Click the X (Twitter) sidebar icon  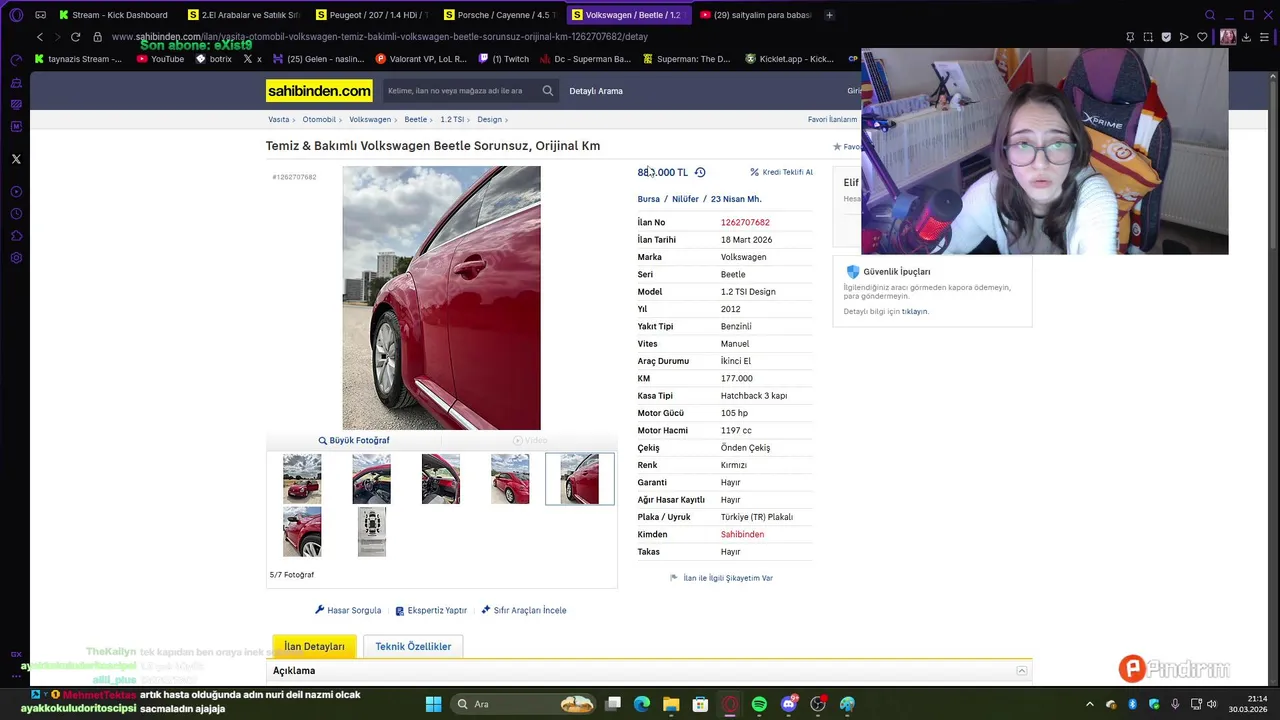pos(16,159)
